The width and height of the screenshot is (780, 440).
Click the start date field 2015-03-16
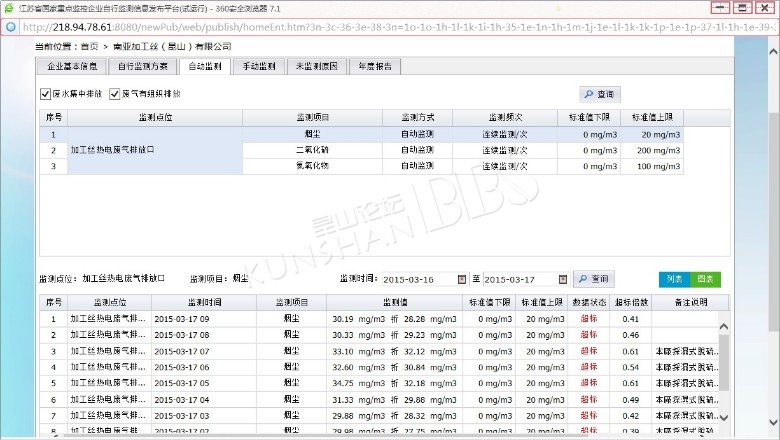[417, 279]
